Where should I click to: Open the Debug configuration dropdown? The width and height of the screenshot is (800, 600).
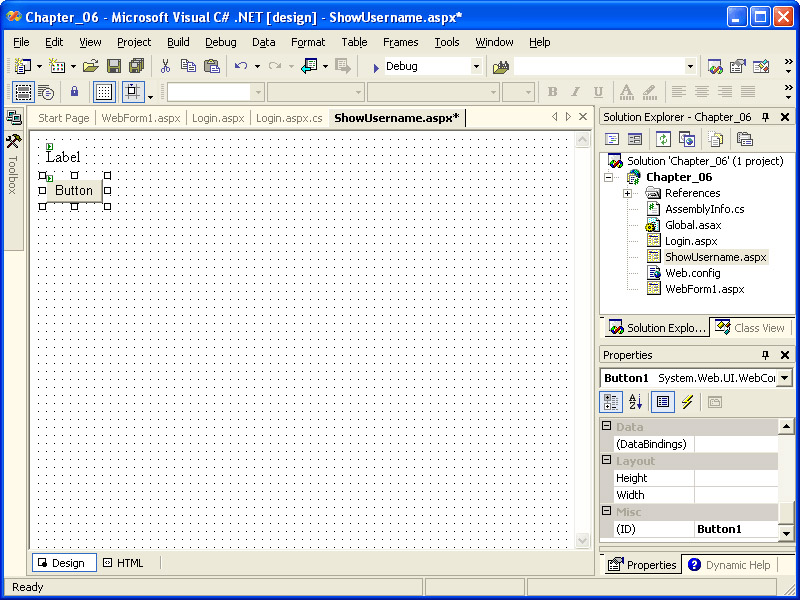click(476, 66)
